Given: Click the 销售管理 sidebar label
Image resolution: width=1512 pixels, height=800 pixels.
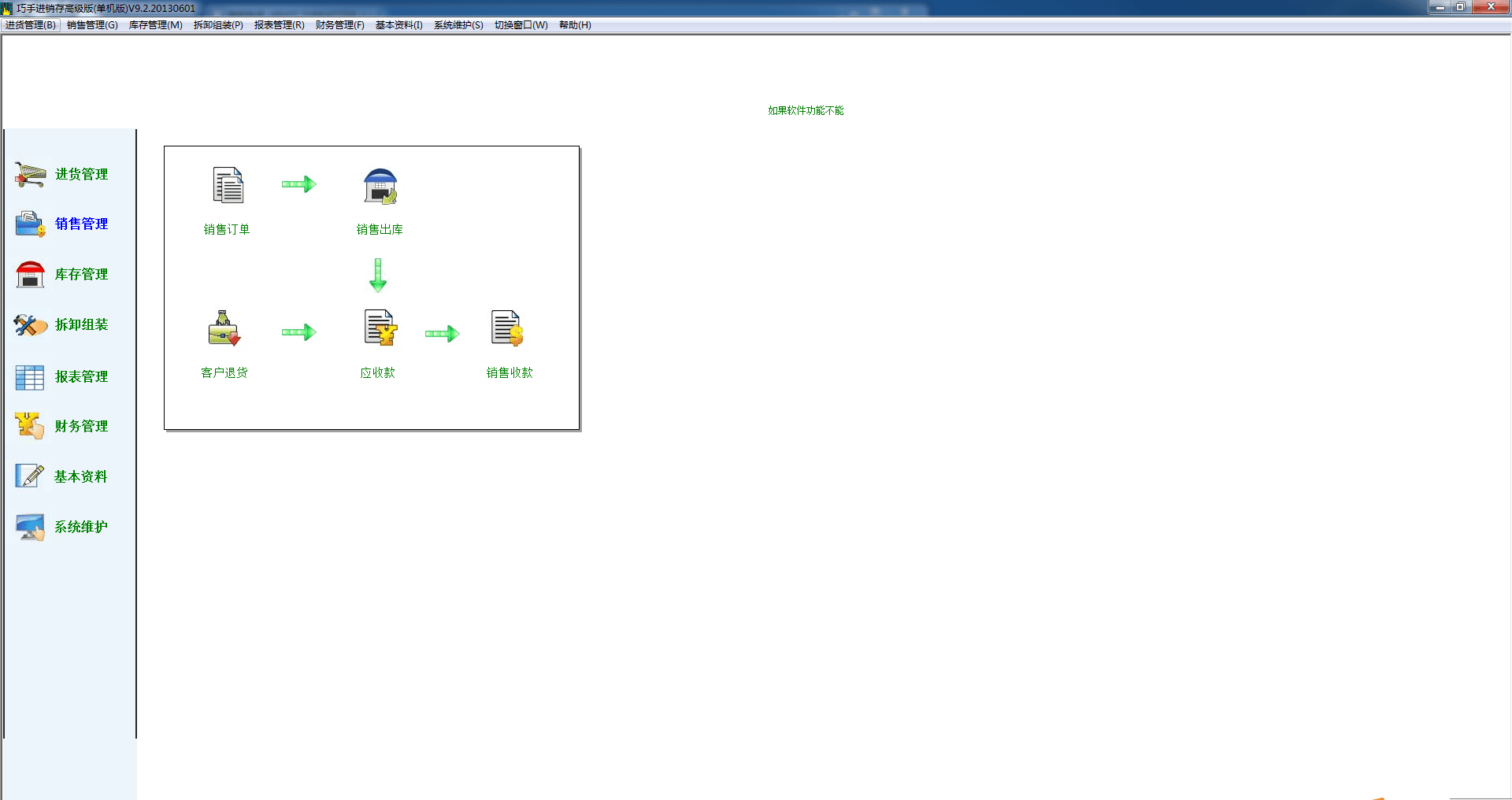Looking at the screenshot, I should click(x=81, y=224).
